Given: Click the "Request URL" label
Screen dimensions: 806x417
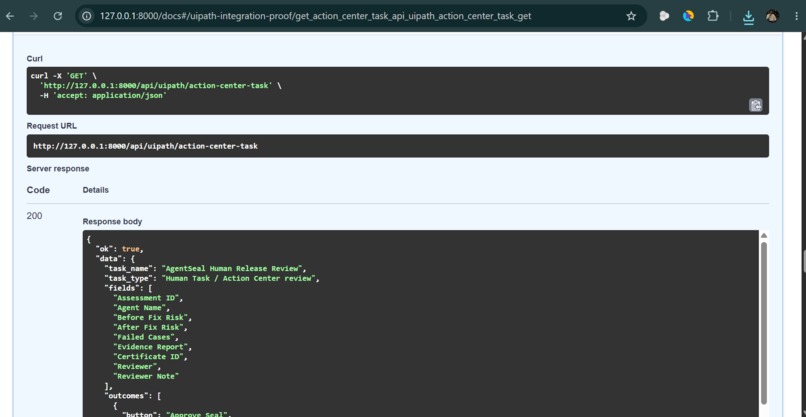Looking at the screenshot, I should click(x=52, y=125).
